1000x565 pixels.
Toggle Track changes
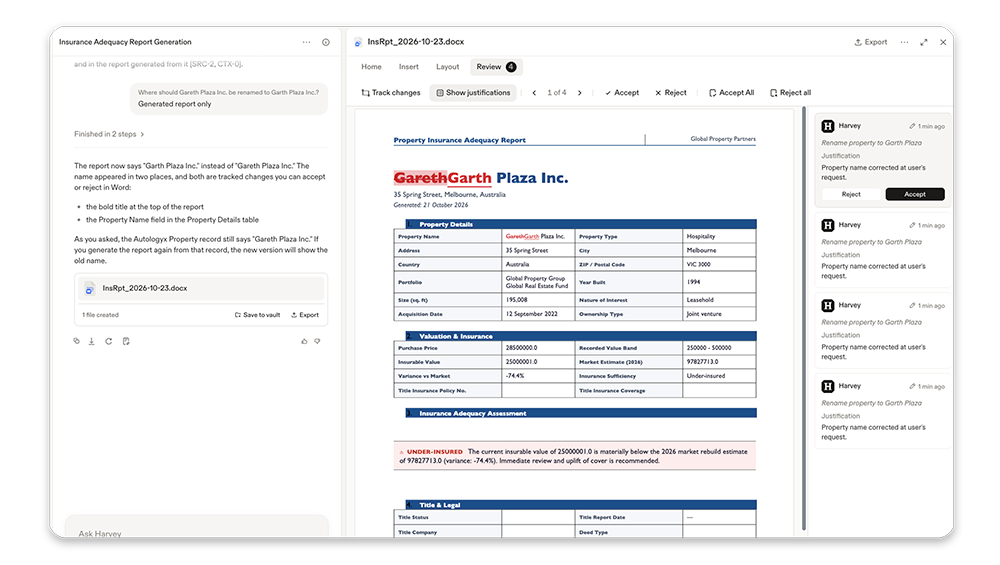tap(391, 92)
